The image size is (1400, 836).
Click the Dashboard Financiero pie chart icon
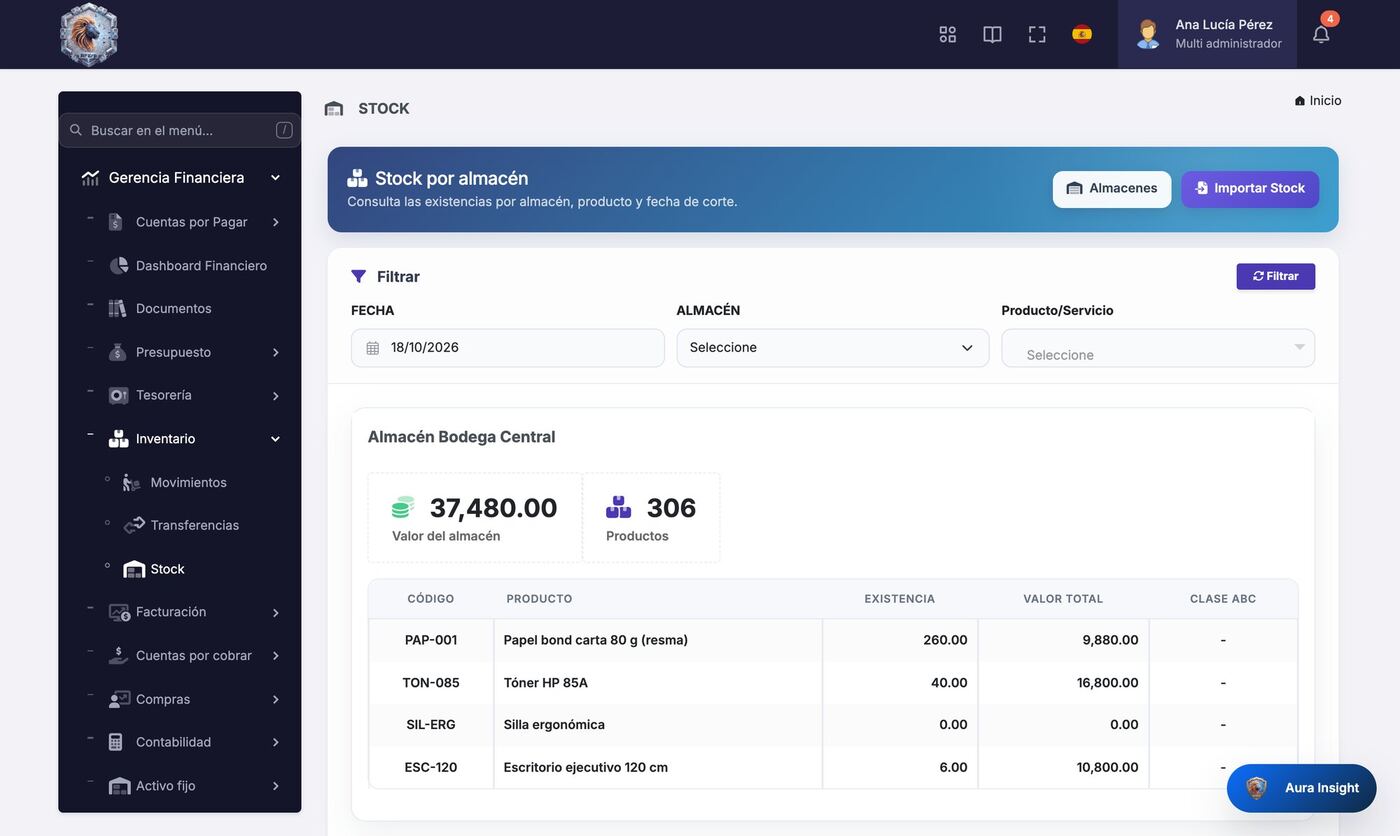click(x=118, y=265)
